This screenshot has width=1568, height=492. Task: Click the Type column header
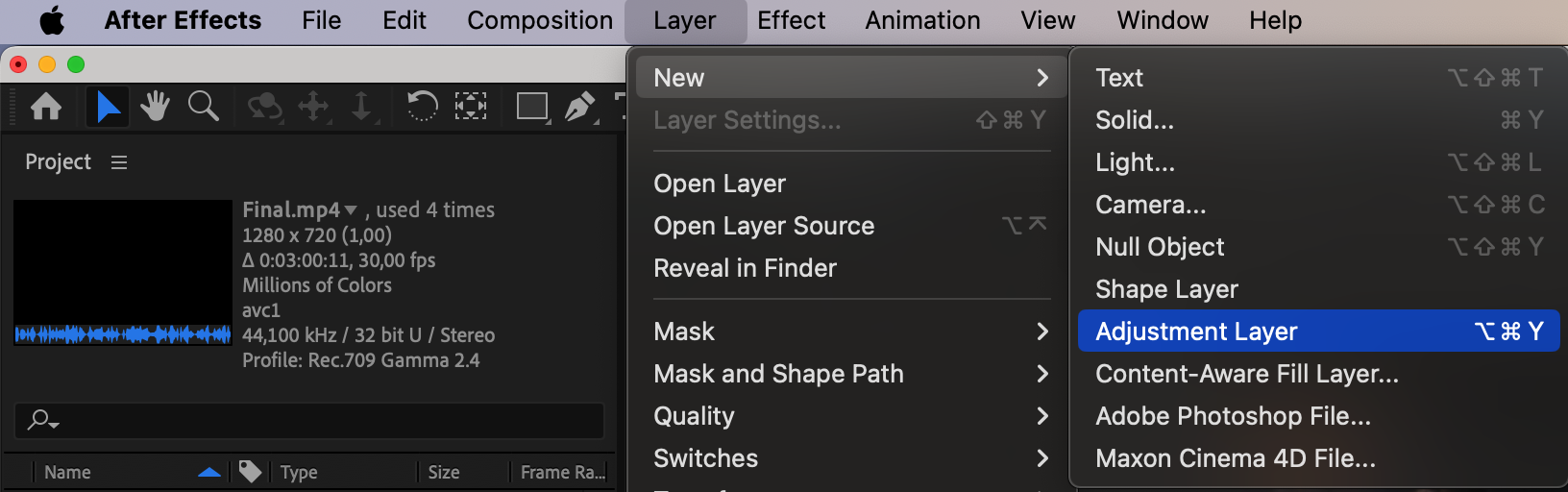(299, 472)
